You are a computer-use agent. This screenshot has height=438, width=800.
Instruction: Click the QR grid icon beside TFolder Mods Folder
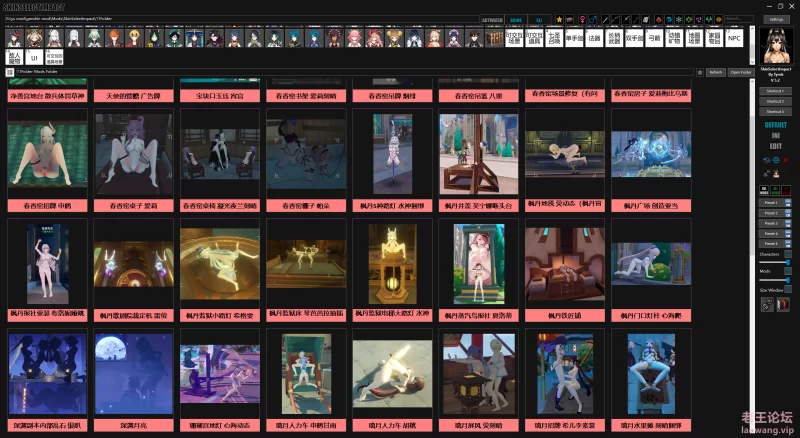point(10,72)
